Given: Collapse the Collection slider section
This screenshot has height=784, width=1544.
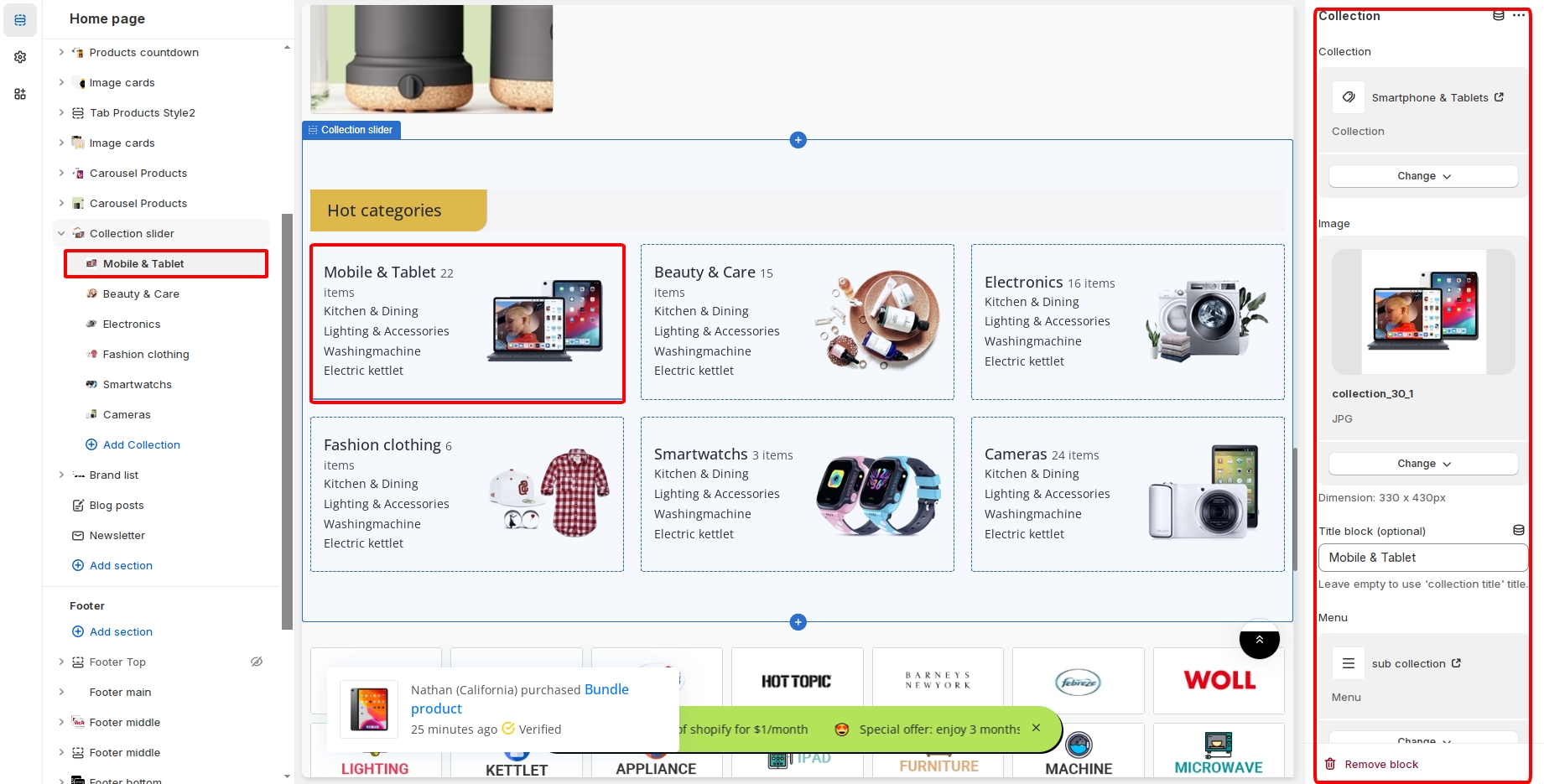Looking at the screenshot, I should tap(61, 233).
